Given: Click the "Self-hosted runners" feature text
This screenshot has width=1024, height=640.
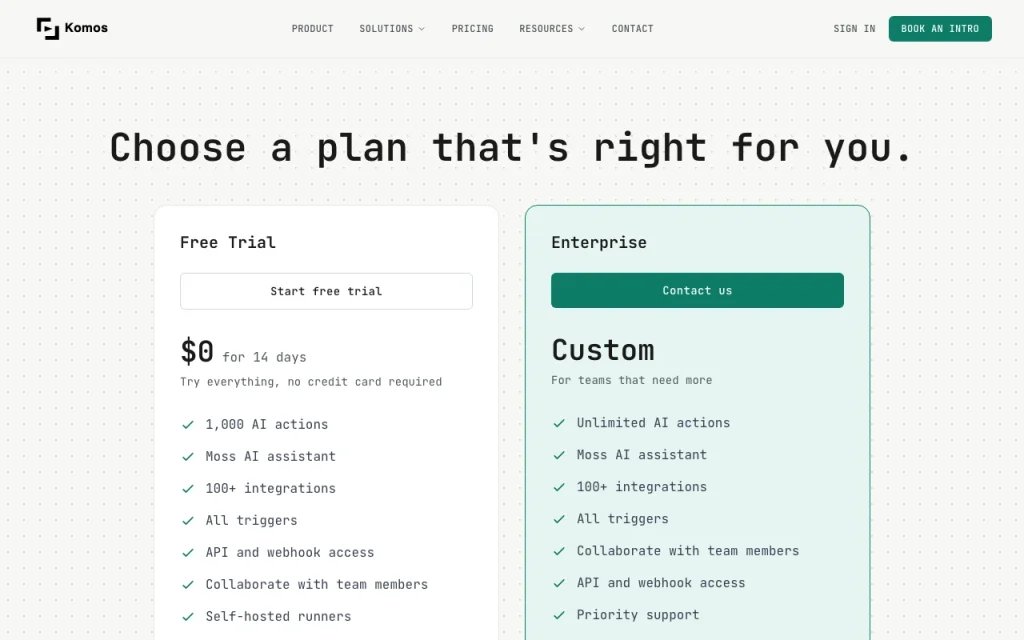Looking at the screenshot, I should click(278, 616).
